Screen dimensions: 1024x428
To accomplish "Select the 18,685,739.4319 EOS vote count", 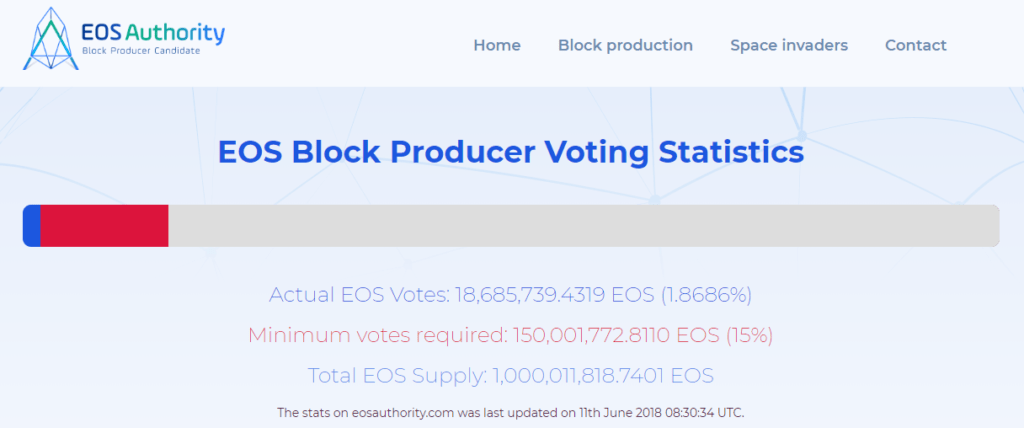I will [554, 295].
